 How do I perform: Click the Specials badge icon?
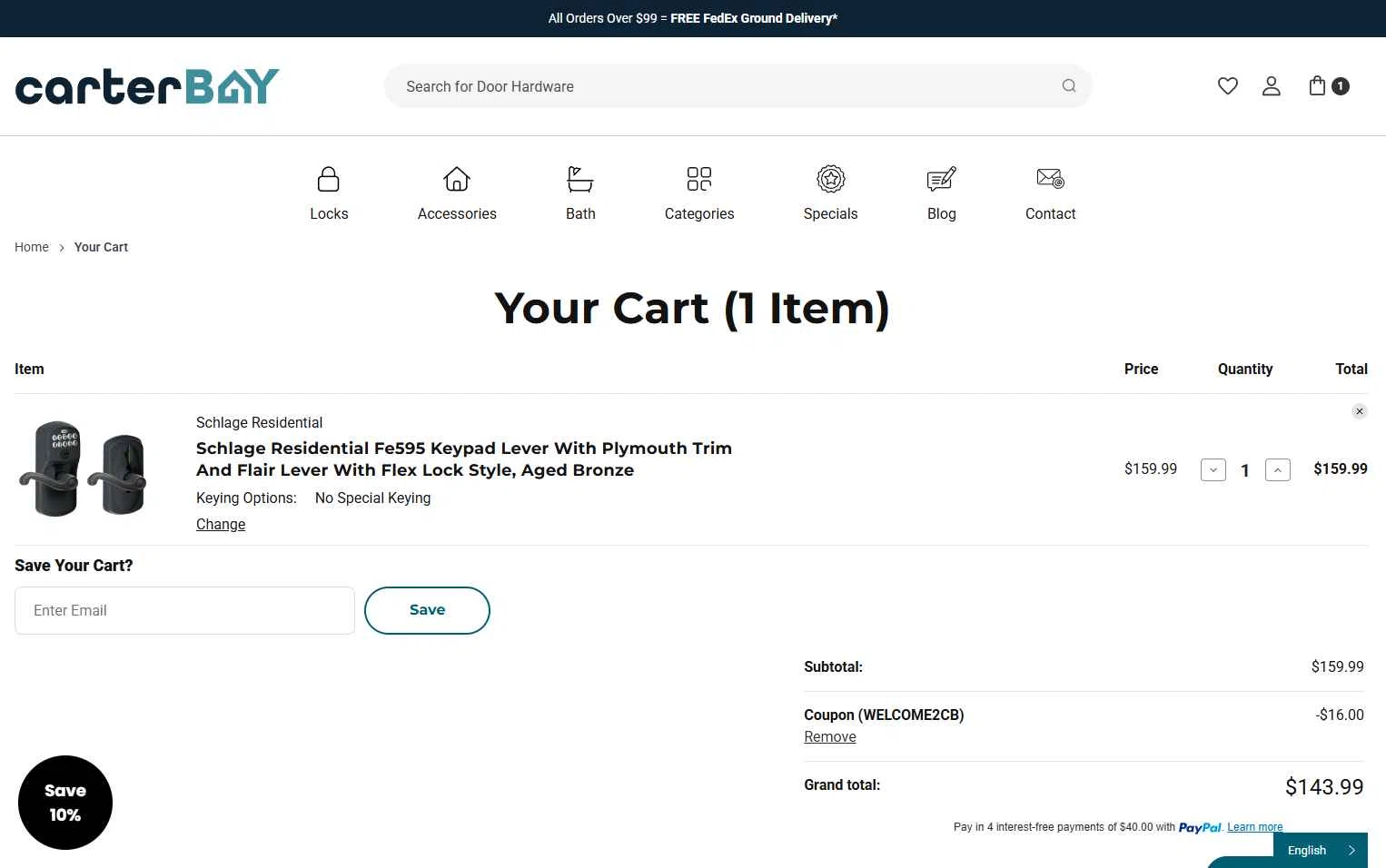831,179
